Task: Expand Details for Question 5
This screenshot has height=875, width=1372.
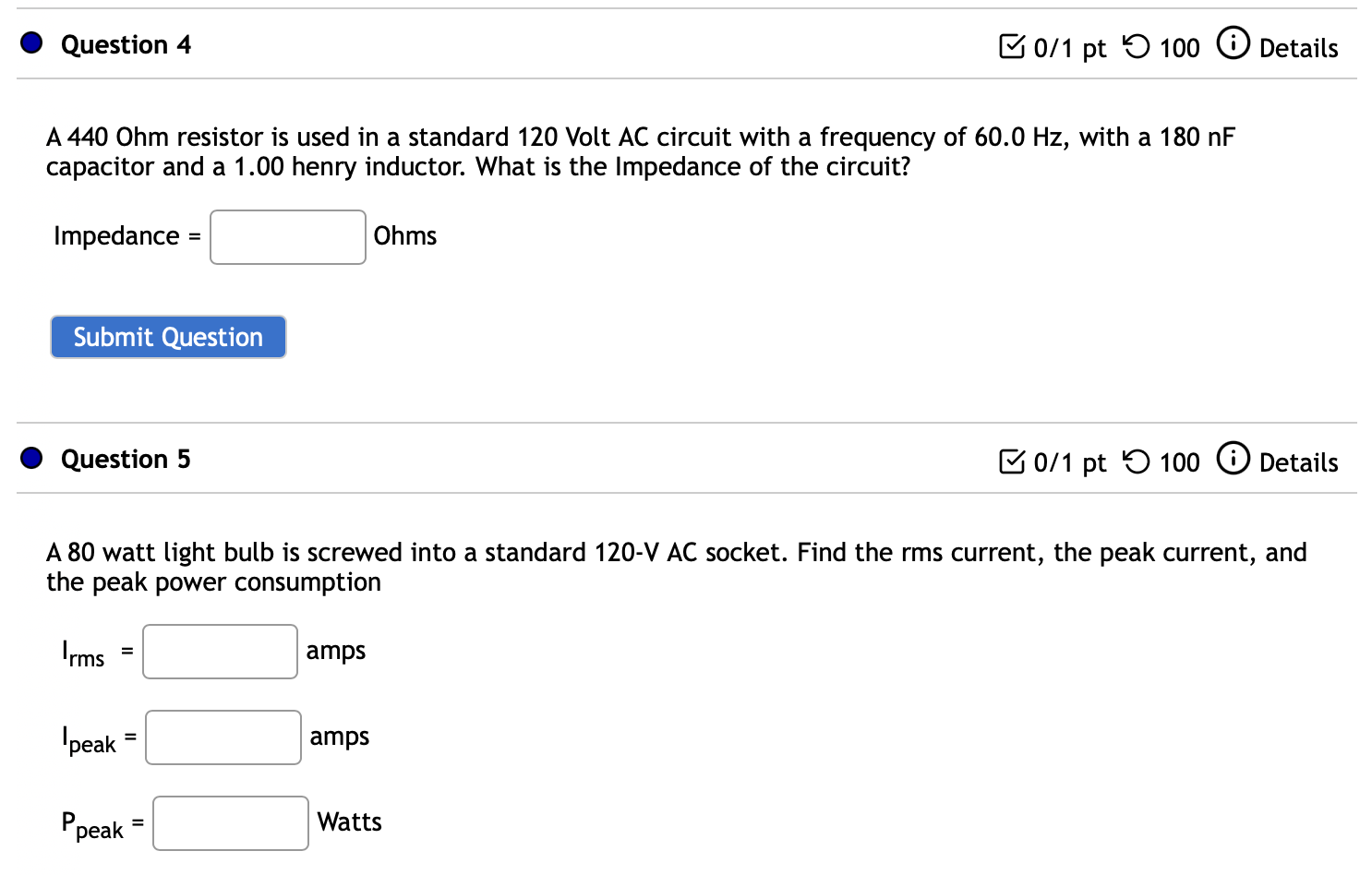Action: (1299, 463)
